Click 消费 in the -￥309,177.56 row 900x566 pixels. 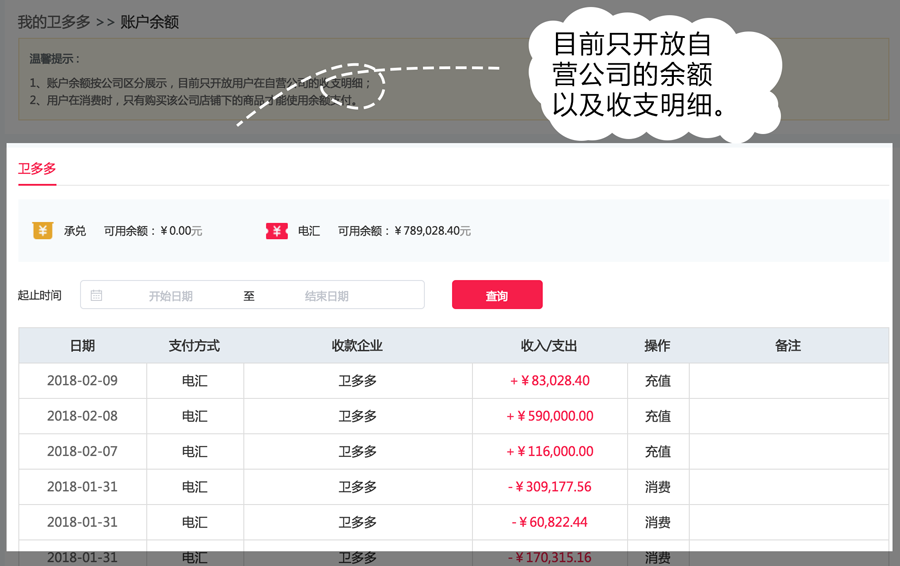tap(658, 487)
